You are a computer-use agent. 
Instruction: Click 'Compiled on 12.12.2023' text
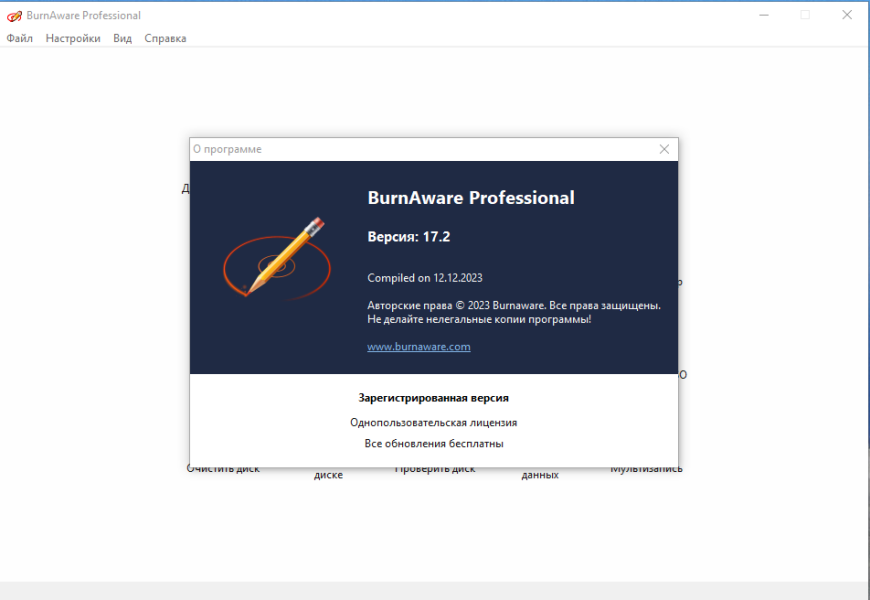[x=424, y=278]
